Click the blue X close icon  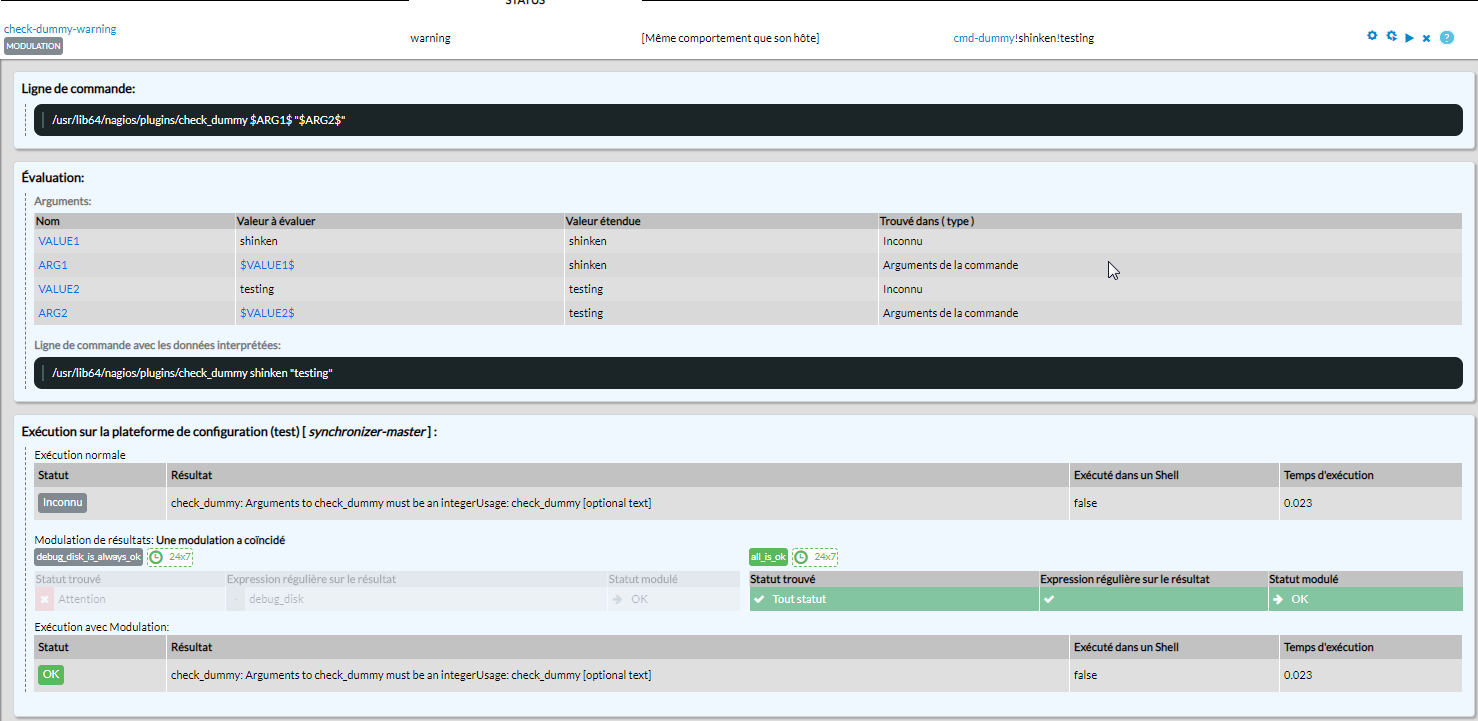coord(1426,38)
